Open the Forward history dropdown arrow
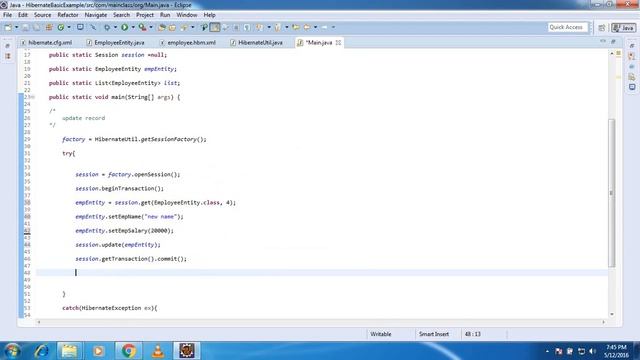This screenshot has width=640, height=360. pos(333,27)
